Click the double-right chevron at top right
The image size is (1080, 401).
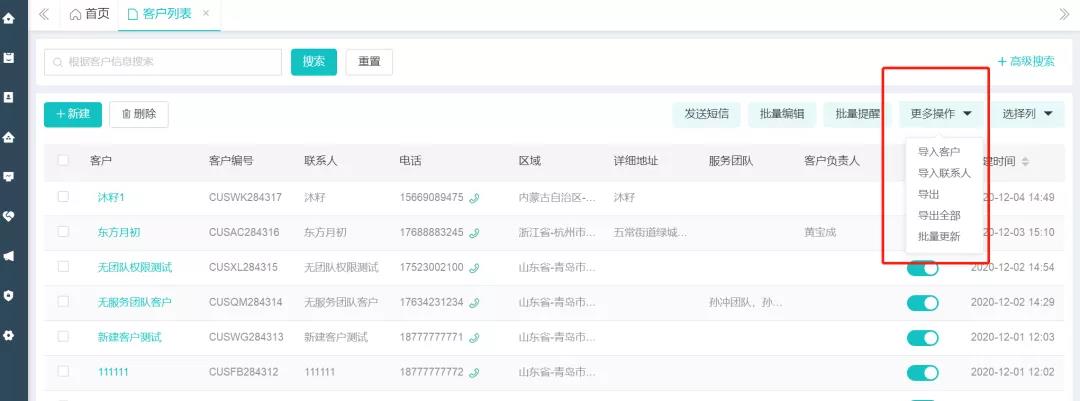click(1063, 14)
